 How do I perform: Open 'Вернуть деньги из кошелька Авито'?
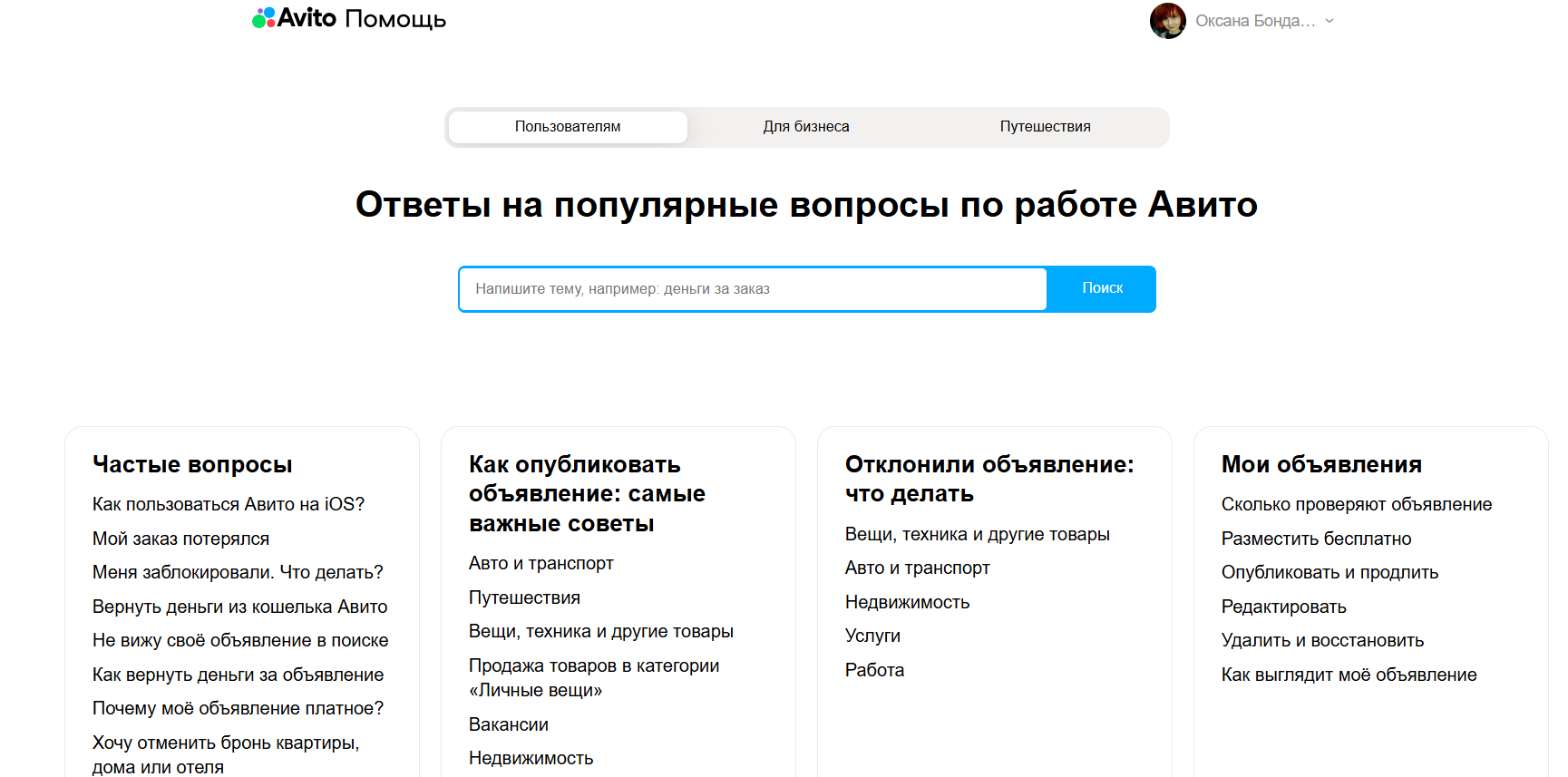pyautogui.click(x=240, y=607)
